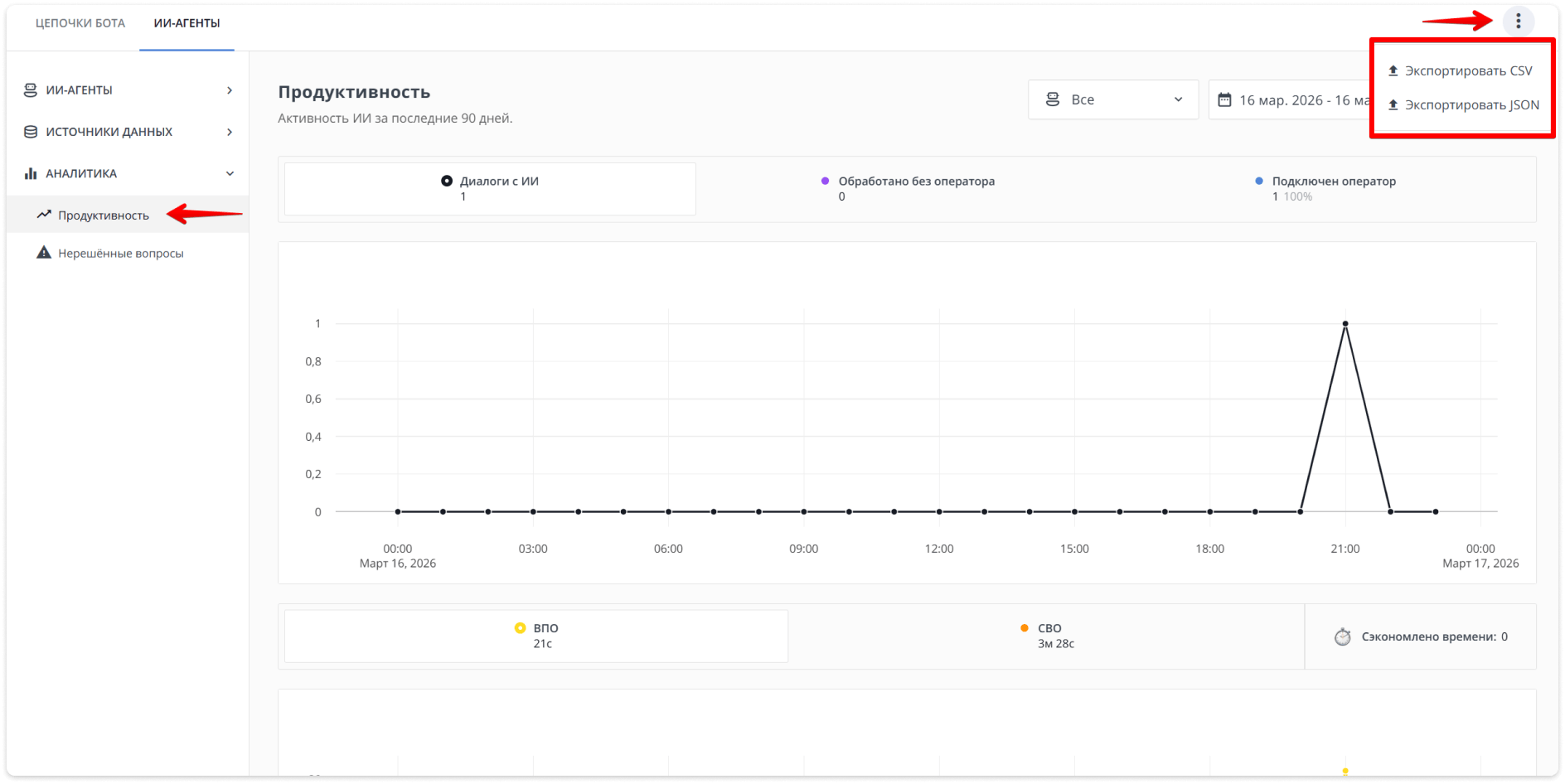Screen dimensions: 1565x784
Task: Enable the Обработано без оператора series
Action: point(825,181)
